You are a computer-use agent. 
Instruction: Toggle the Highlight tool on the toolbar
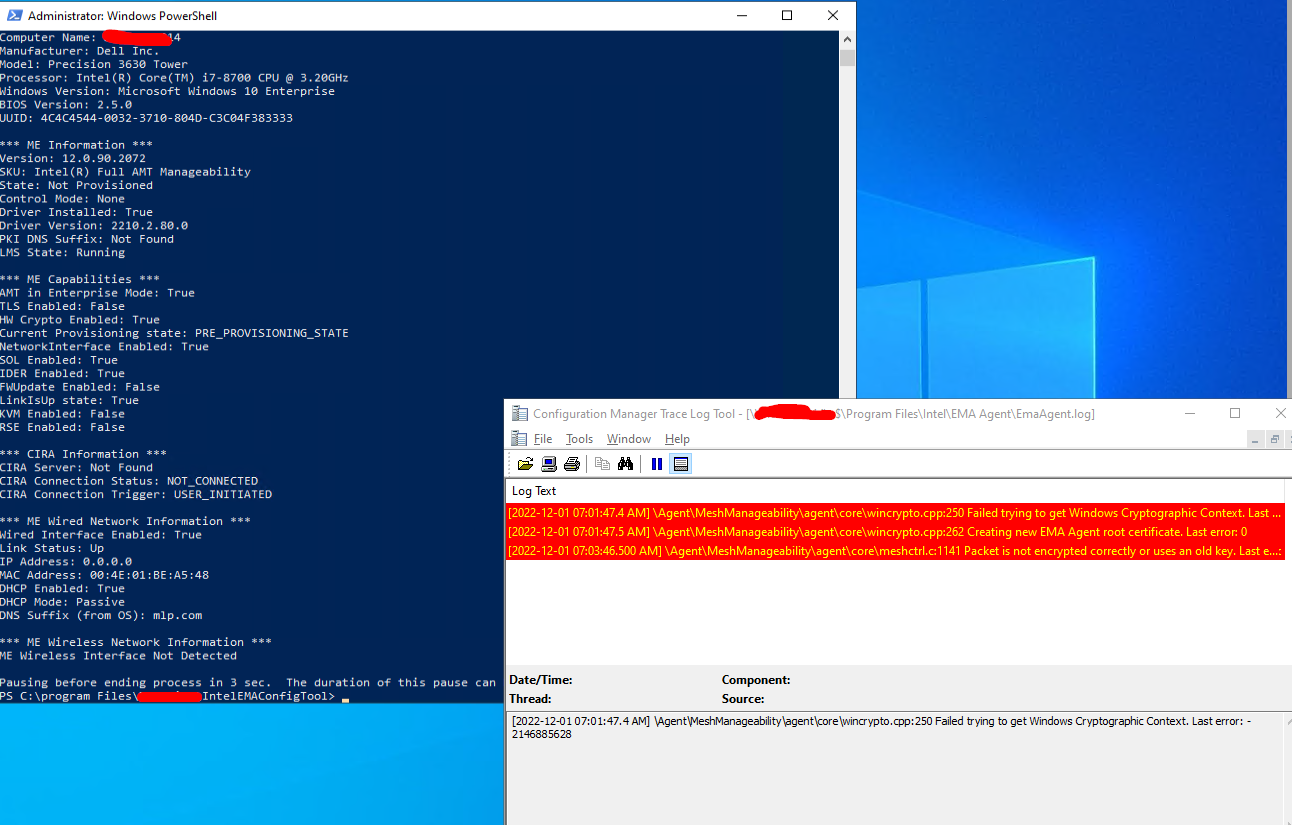(x=680, y=463)
